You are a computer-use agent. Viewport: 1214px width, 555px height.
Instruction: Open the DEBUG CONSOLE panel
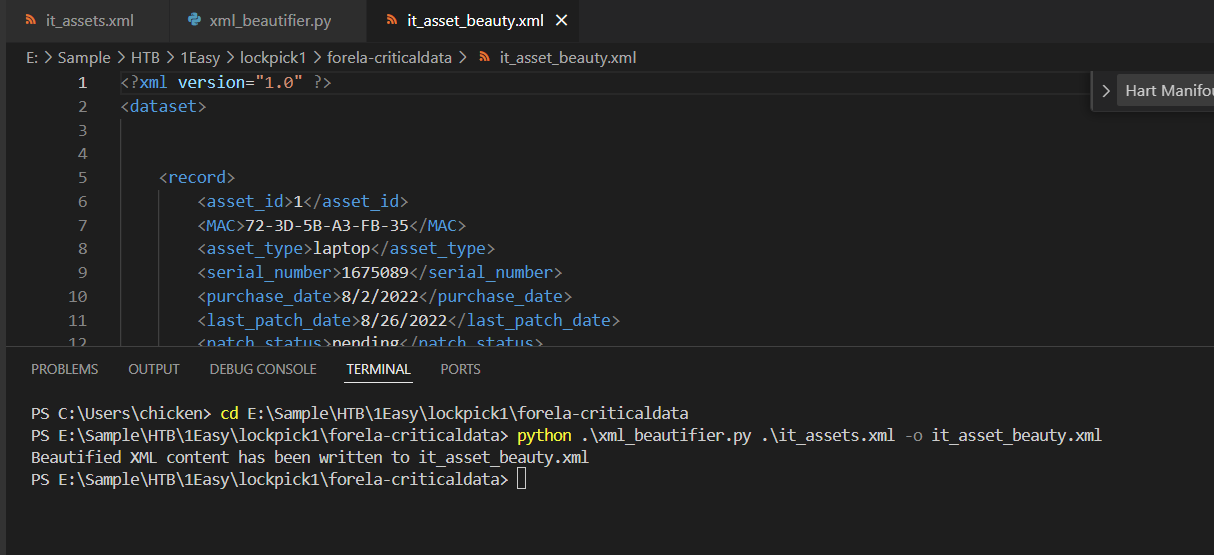(x=263, y=369)
